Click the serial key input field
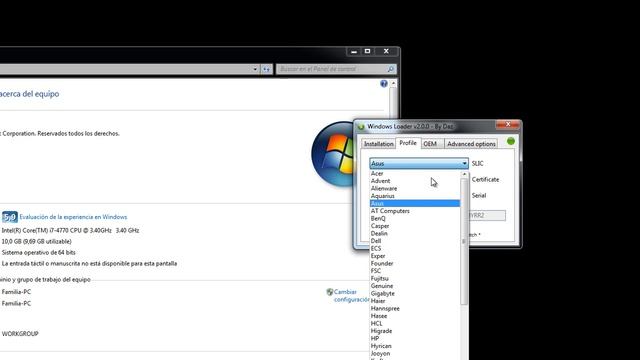640x360 pixels. tap(487, 216)
